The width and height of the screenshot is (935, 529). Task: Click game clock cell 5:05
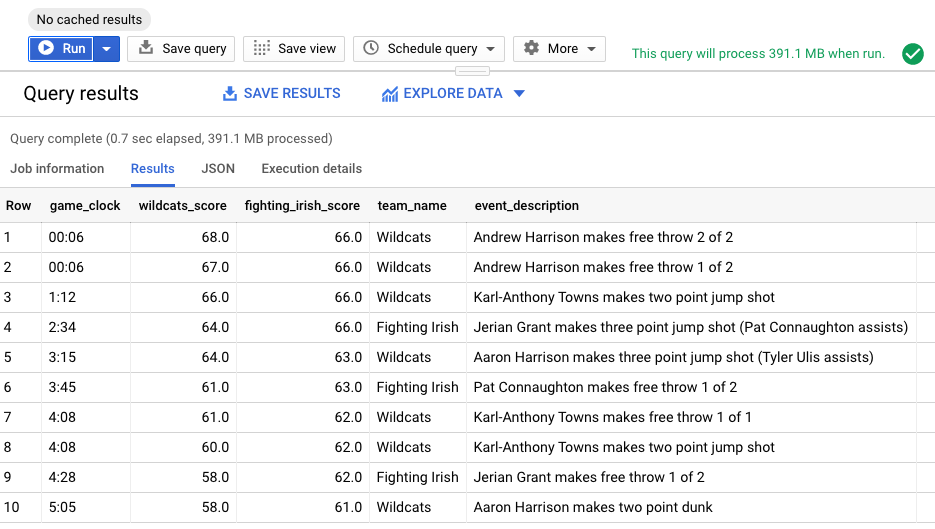coord(62,507)
